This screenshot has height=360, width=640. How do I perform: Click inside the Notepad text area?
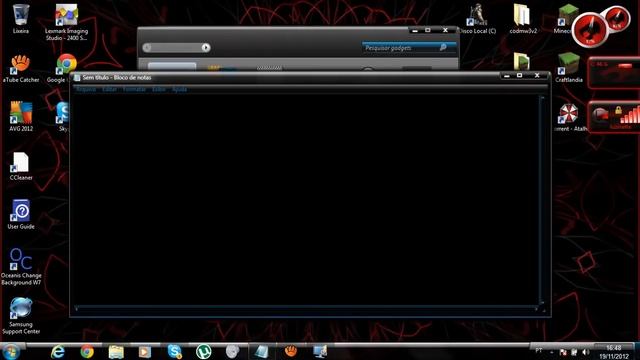pos(306,199)
